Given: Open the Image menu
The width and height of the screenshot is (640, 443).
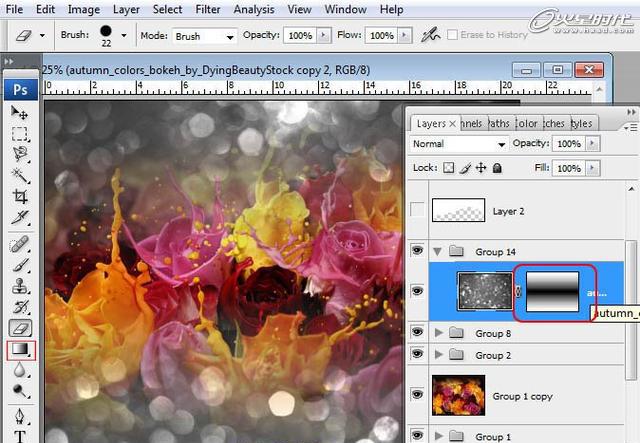Looking at the screenshot, I should click(84, 9).
